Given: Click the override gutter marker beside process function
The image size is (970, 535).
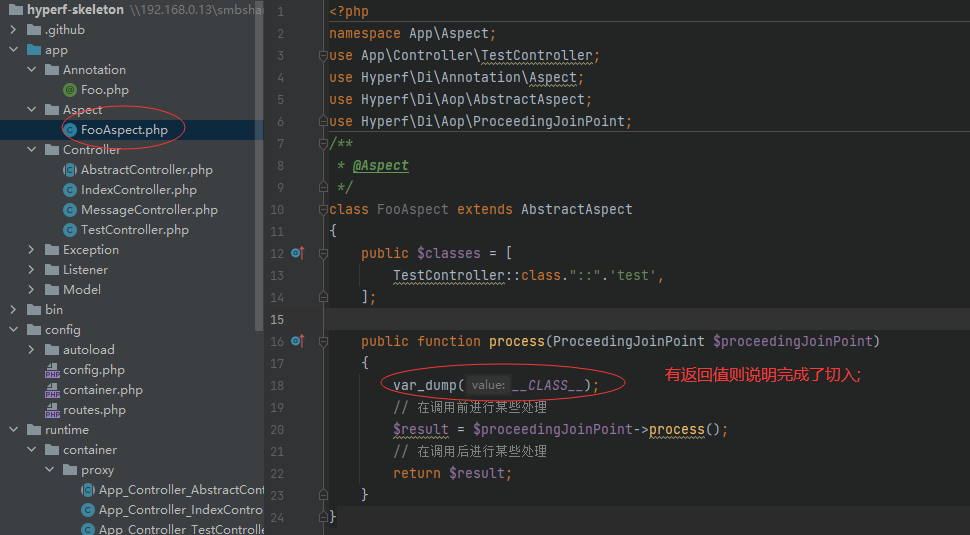Looking at the screenshot, I should click(297, 341).
